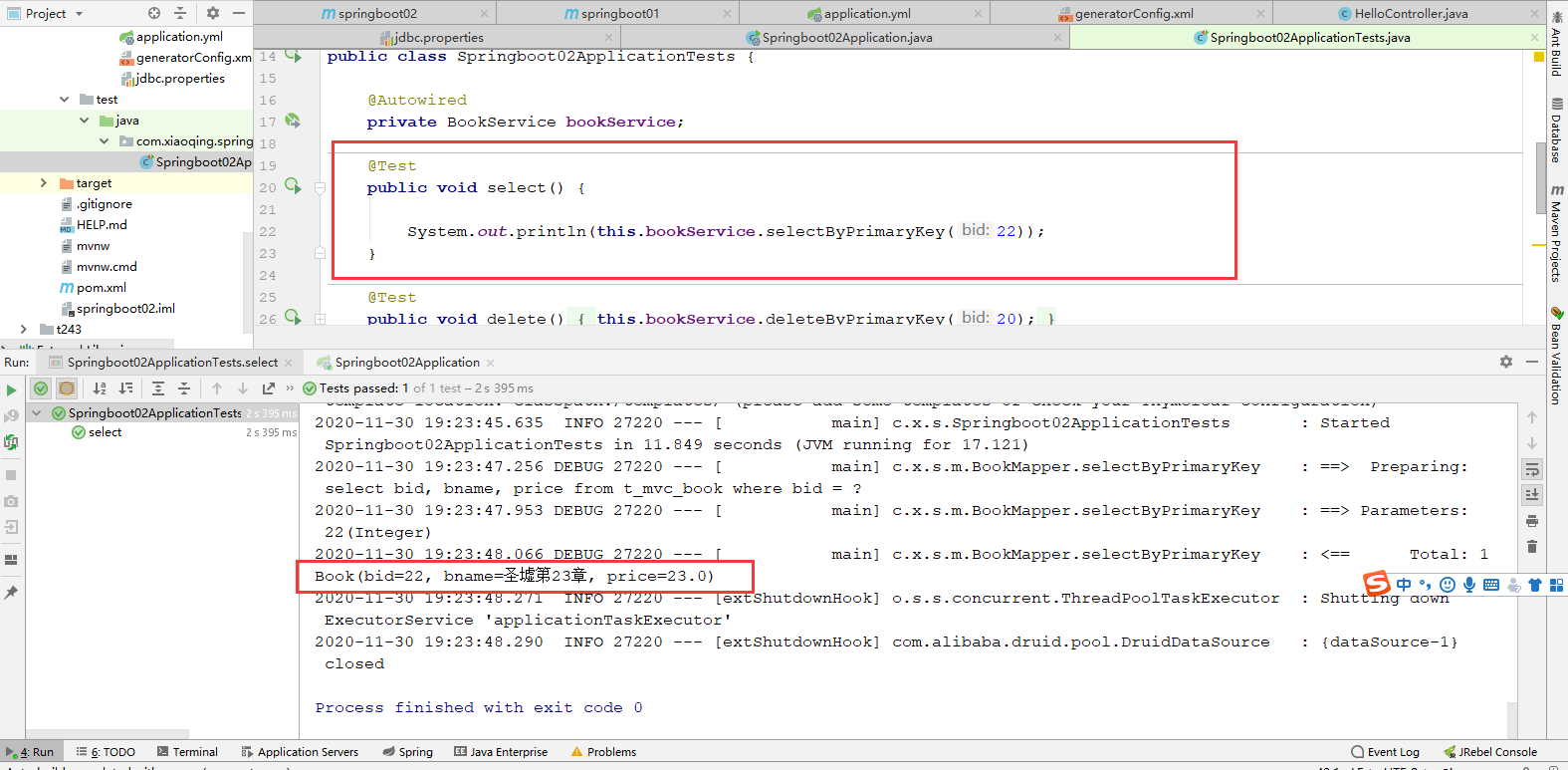Screen dimensions: 1568x770
Task: Run the test class from line 14 gutter
Action: (x=293, y=56)
